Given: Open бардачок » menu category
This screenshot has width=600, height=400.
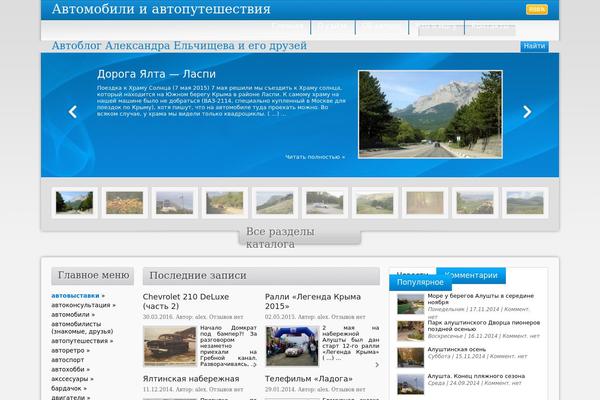Looking at the screenshot, I should tap(69, 388).
